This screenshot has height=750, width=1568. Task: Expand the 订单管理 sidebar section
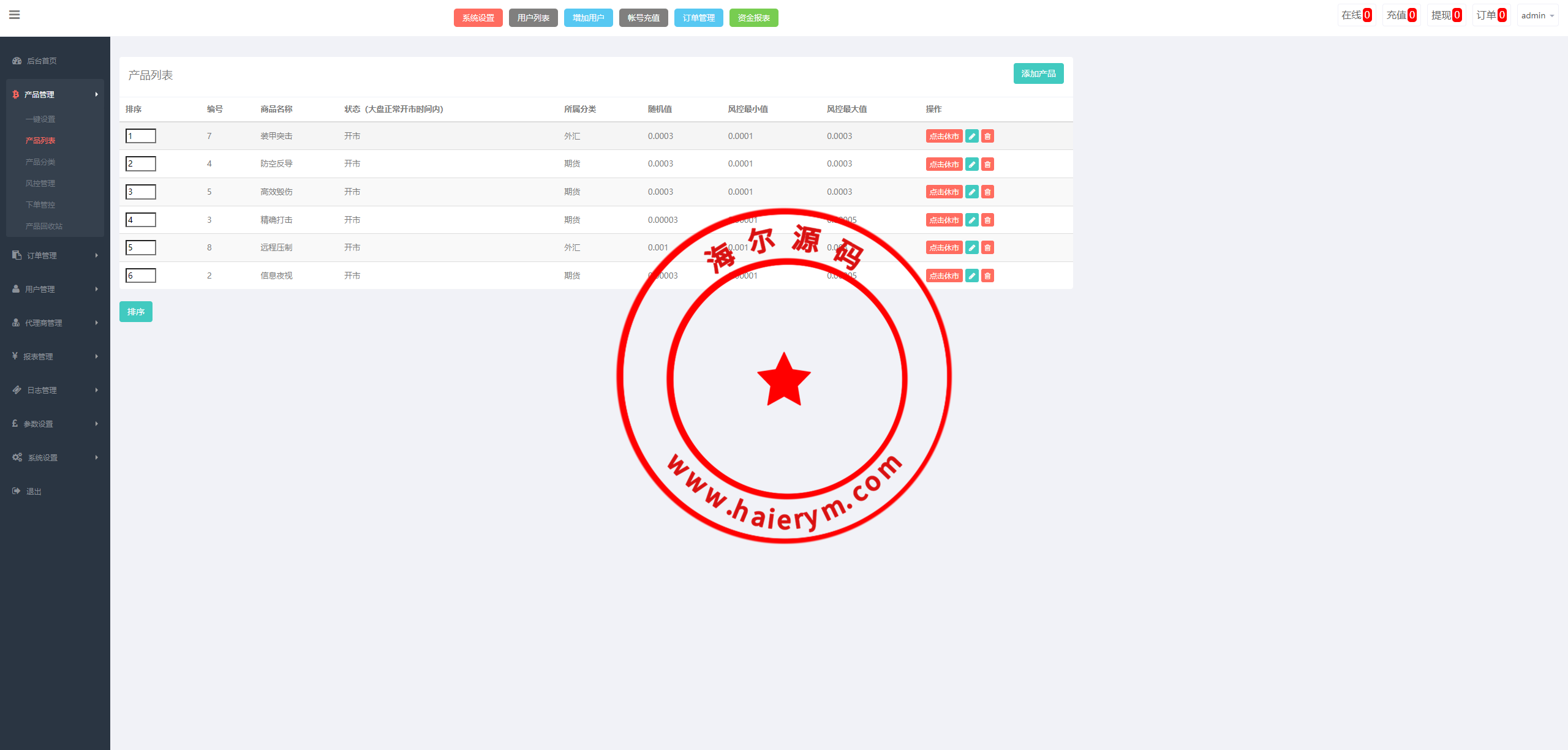coord(41,255)
